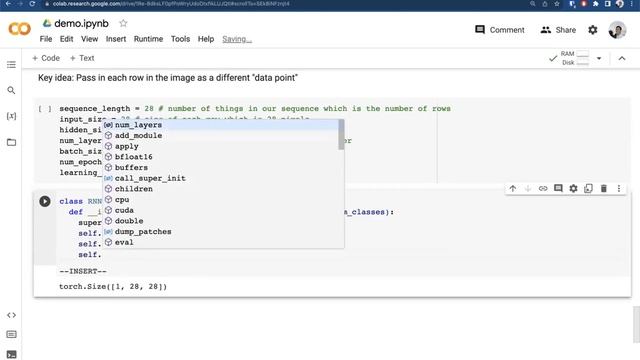Open the View menu
This screenshot has width=640, height=360.
(89, 39)
